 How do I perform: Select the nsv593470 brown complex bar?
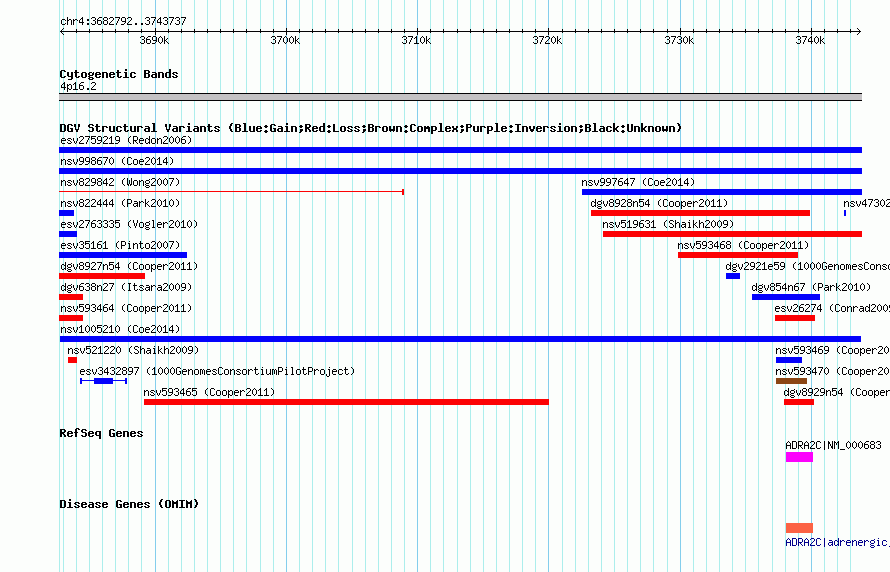click(791, 381)
